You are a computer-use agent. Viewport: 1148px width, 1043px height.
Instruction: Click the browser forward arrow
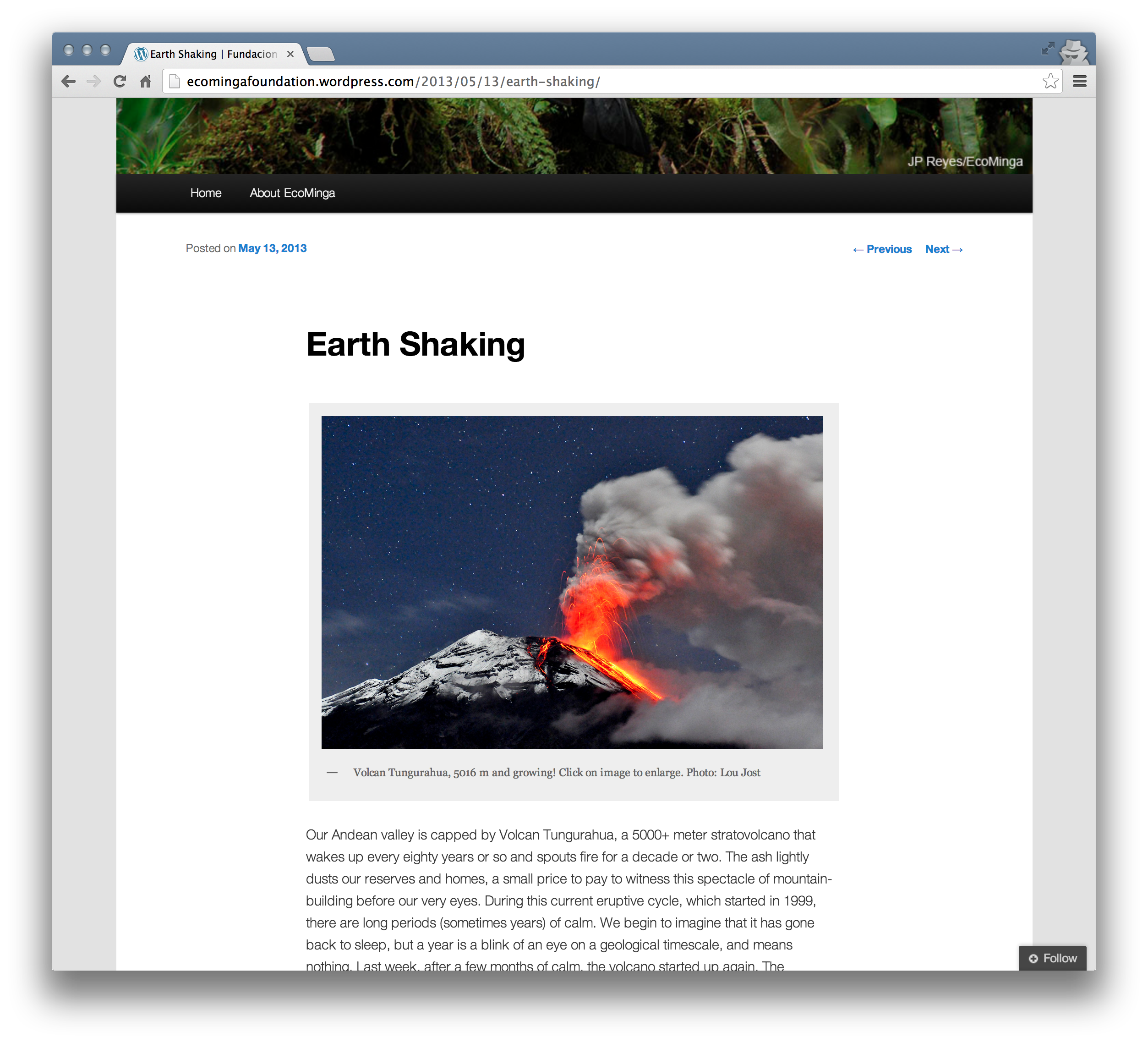[94, 82]
